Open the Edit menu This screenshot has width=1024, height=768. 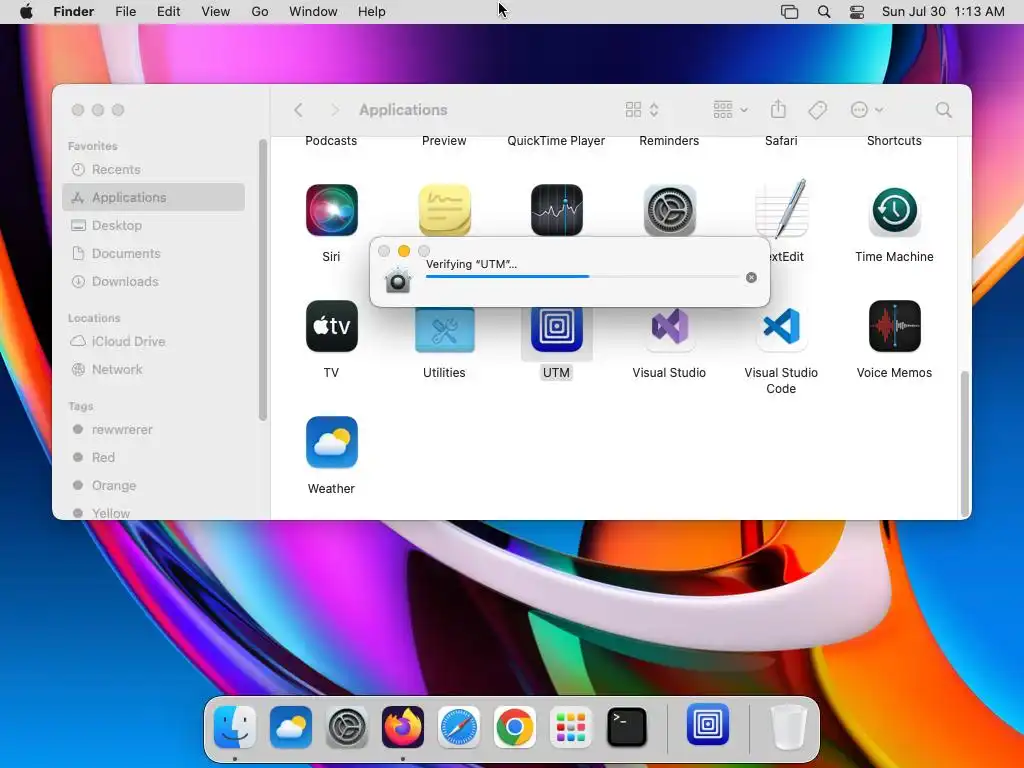[x=168, y=12]
